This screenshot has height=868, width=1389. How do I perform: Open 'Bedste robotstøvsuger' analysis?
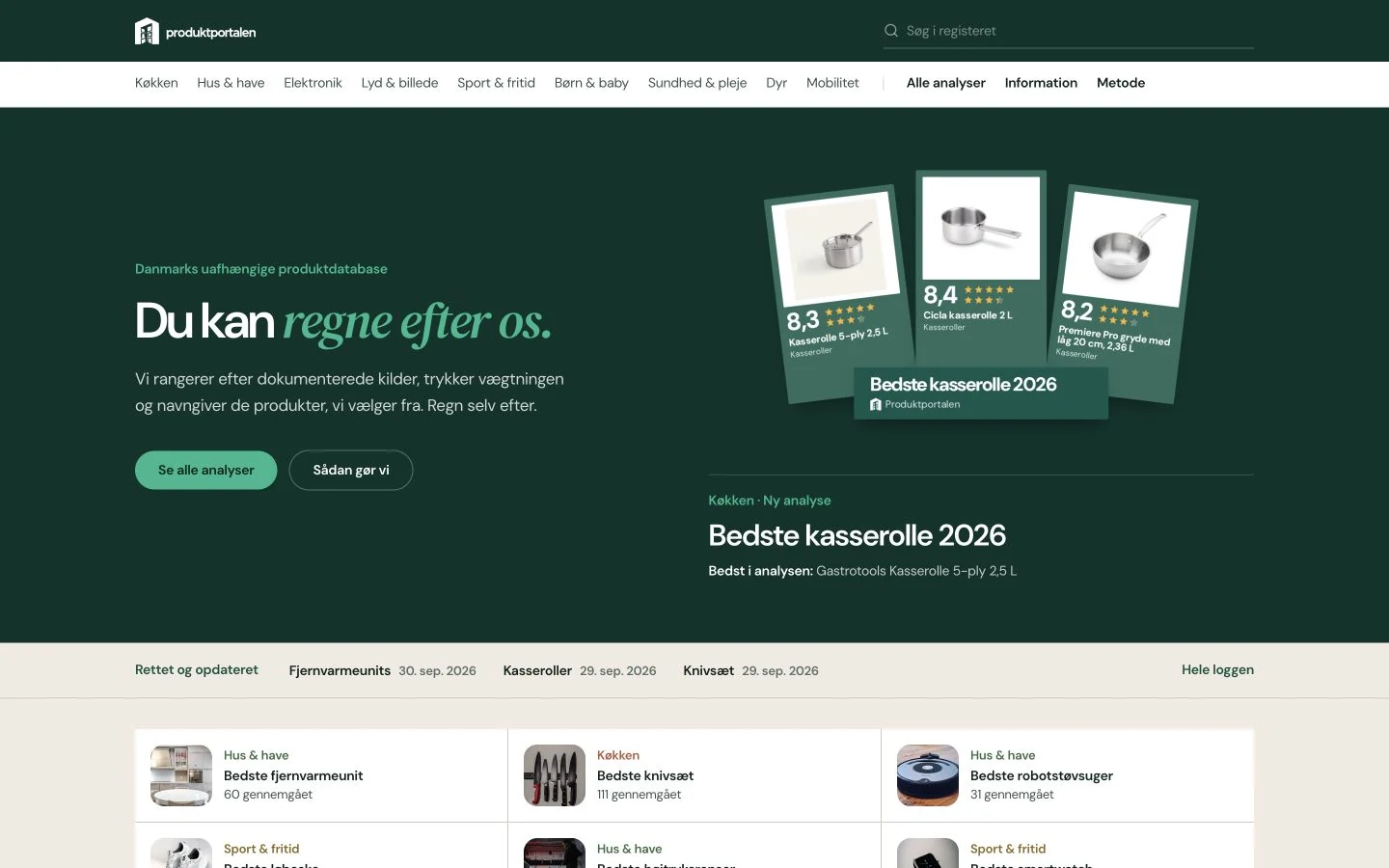[1042, 775]
